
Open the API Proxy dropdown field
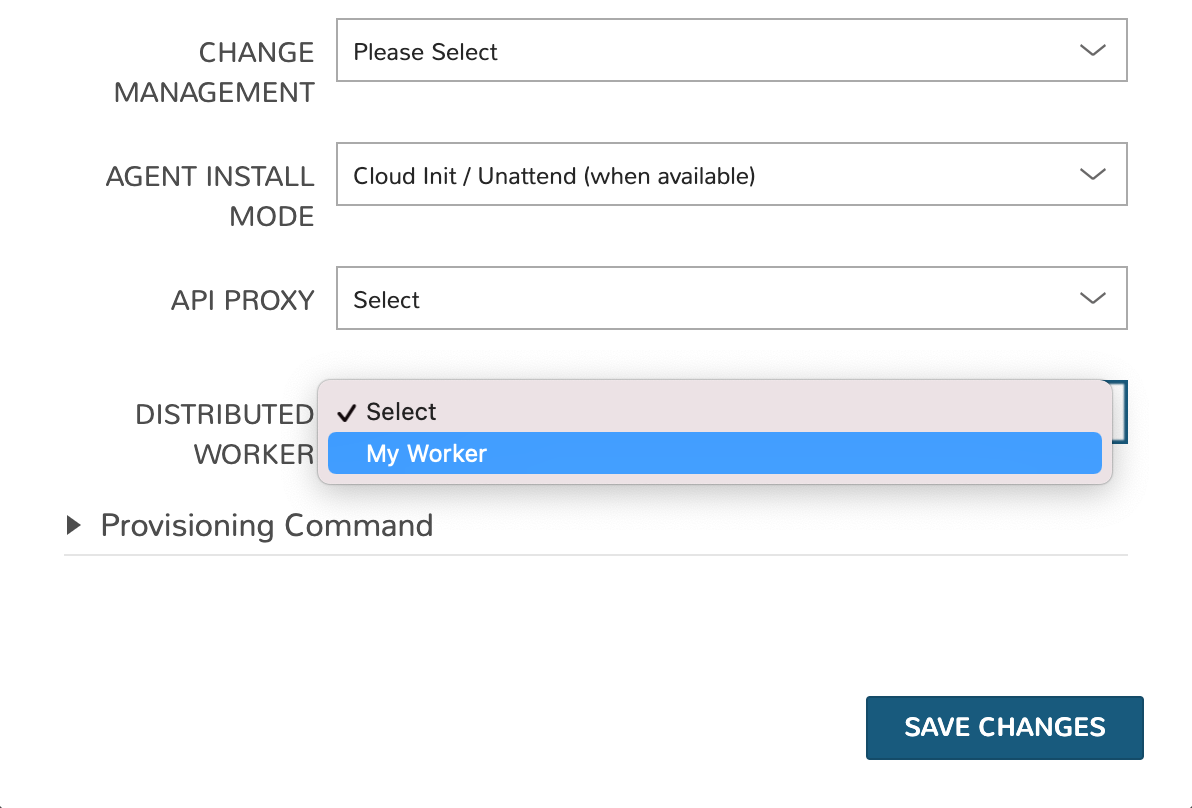click(x=731, y=299)
